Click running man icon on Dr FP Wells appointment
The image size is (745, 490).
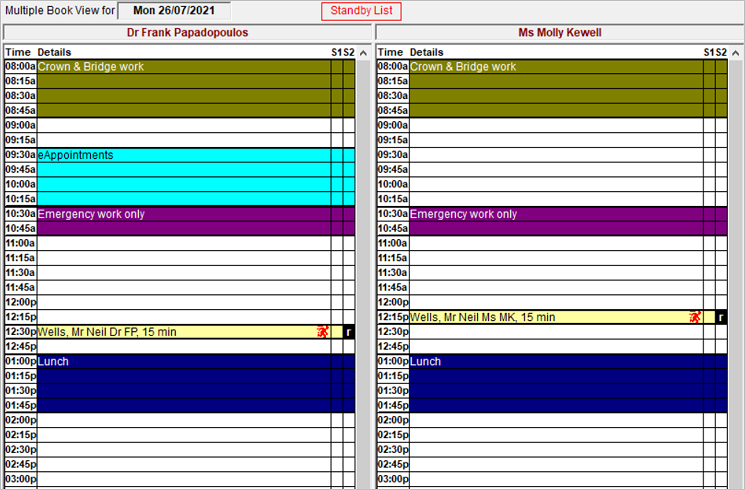[x=323, y=332]
